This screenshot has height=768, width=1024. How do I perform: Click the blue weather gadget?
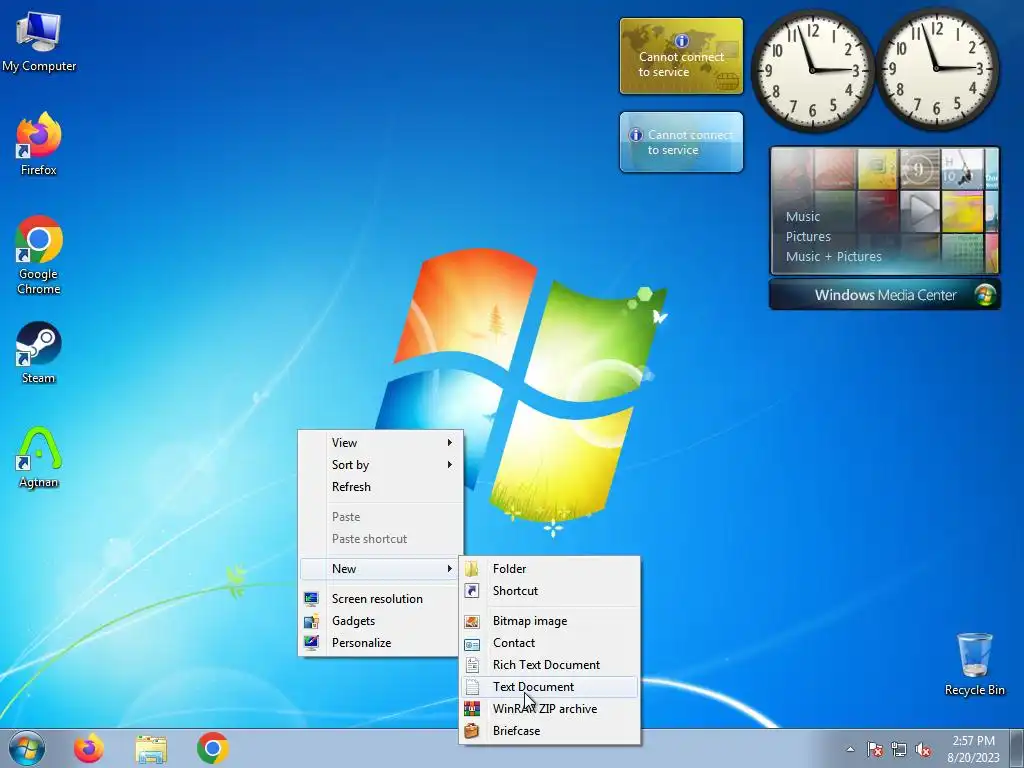(x=681, y=142)
